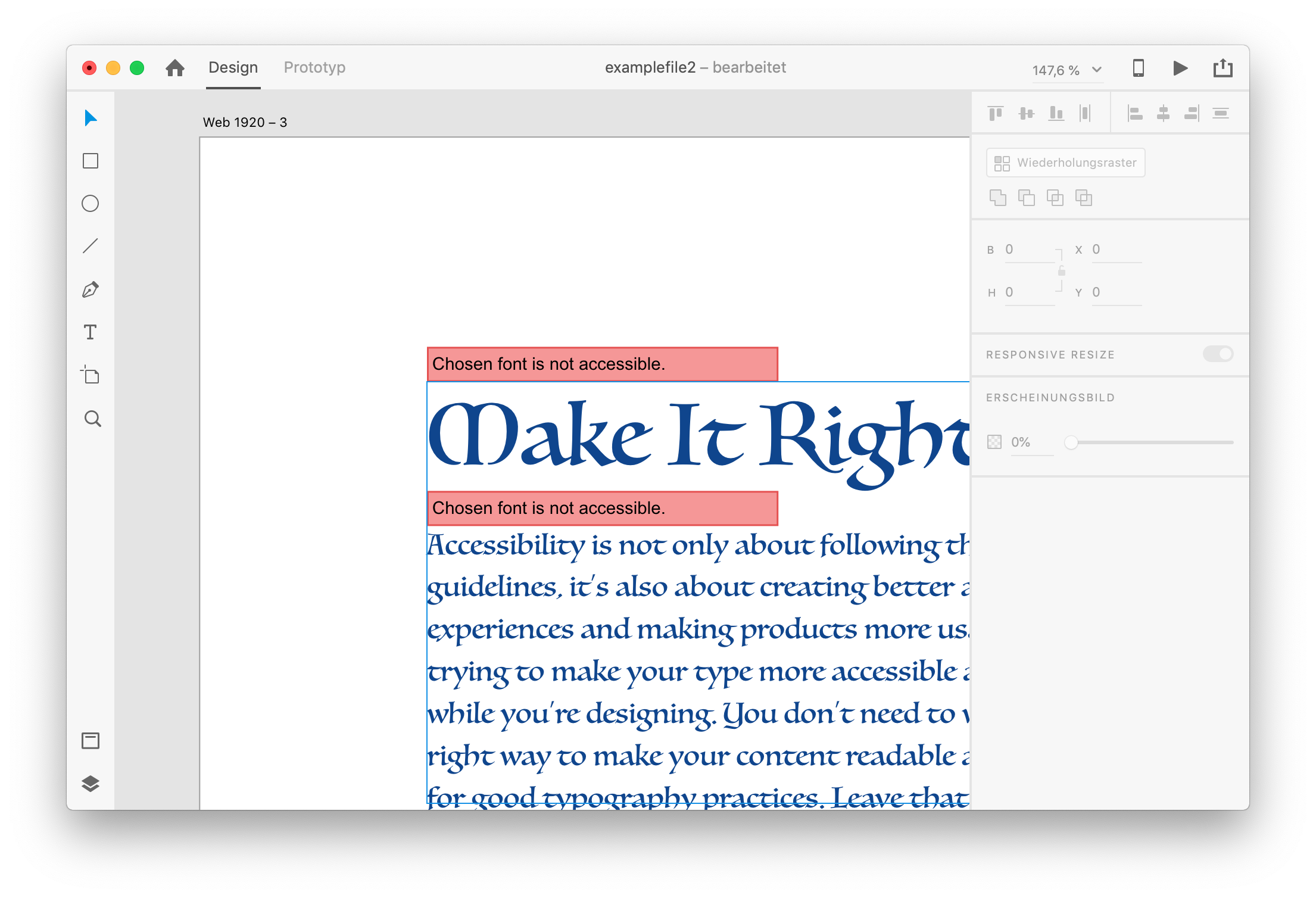Screen dimensions: 1316x898
Task: Switch to the Design tab
Action: point(233,67)
